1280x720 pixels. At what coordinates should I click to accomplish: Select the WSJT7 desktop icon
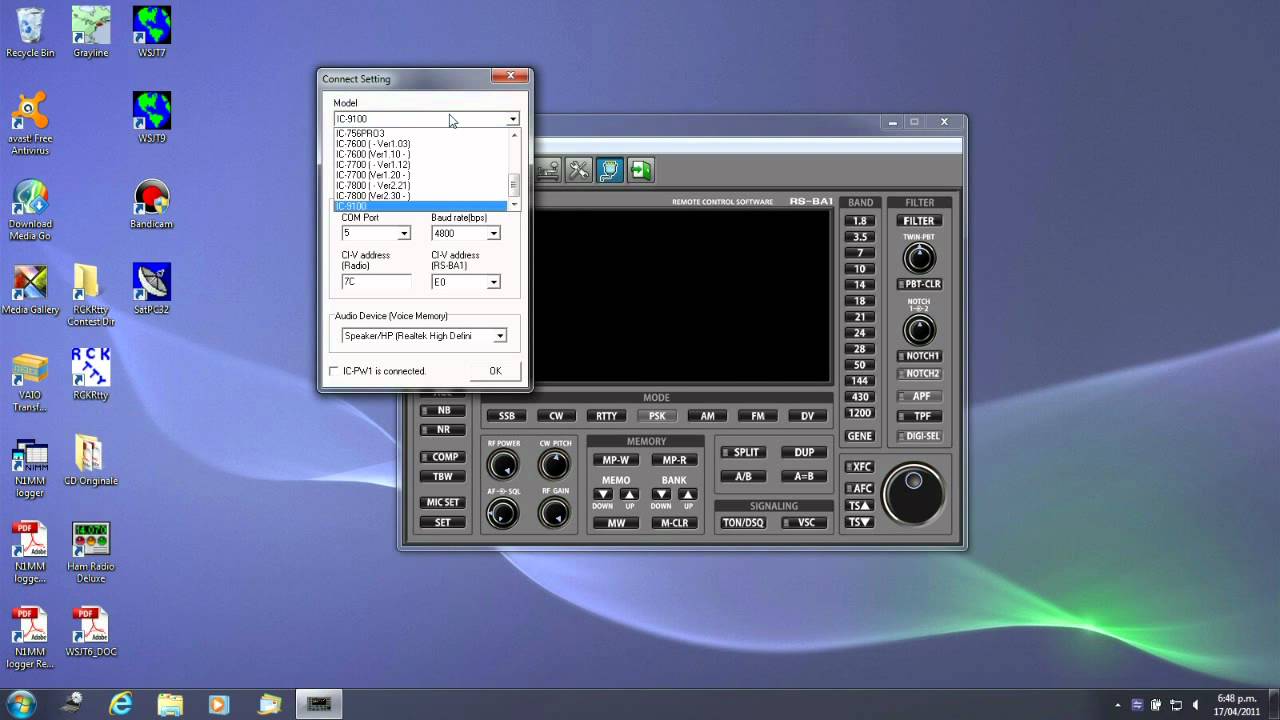(152, 32)
